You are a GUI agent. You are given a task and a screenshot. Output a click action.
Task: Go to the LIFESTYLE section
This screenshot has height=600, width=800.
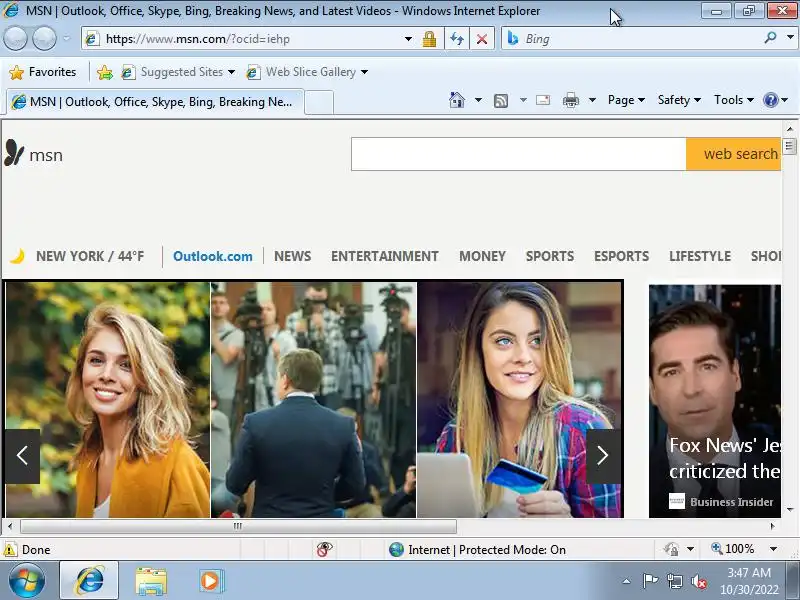pyautogui.click(x=700, y=256)
